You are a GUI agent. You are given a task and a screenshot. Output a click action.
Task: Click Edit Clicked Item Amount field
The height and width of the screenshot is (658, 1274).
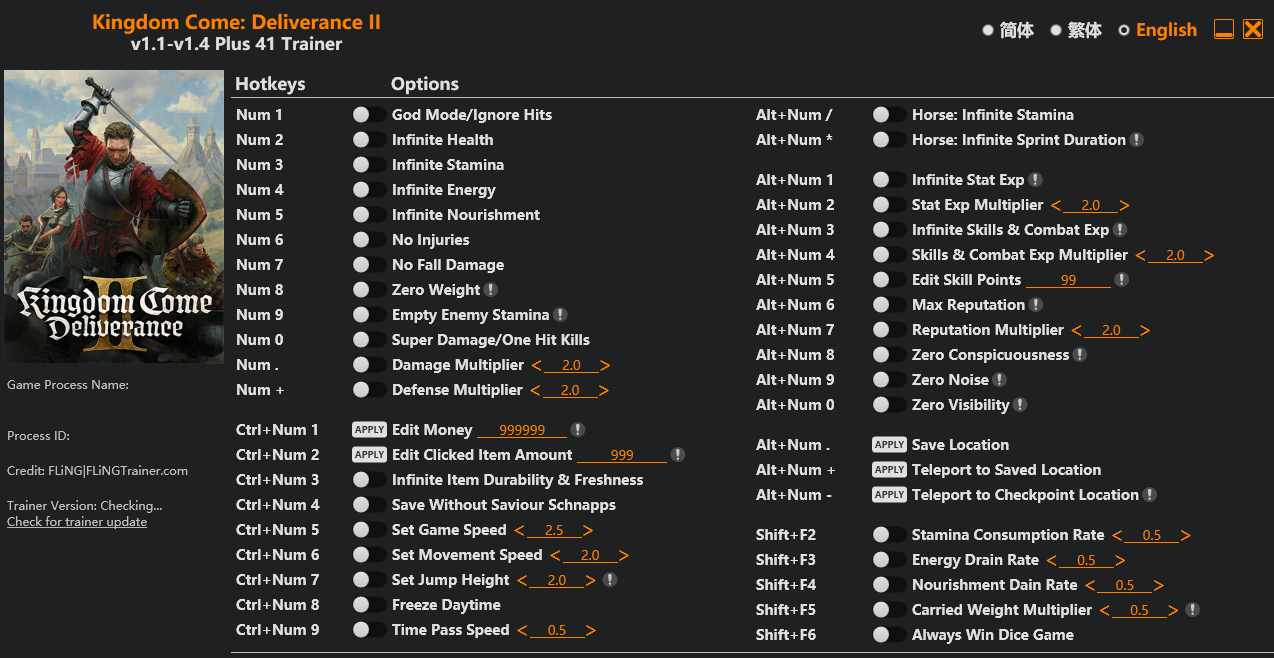point(622,455)
